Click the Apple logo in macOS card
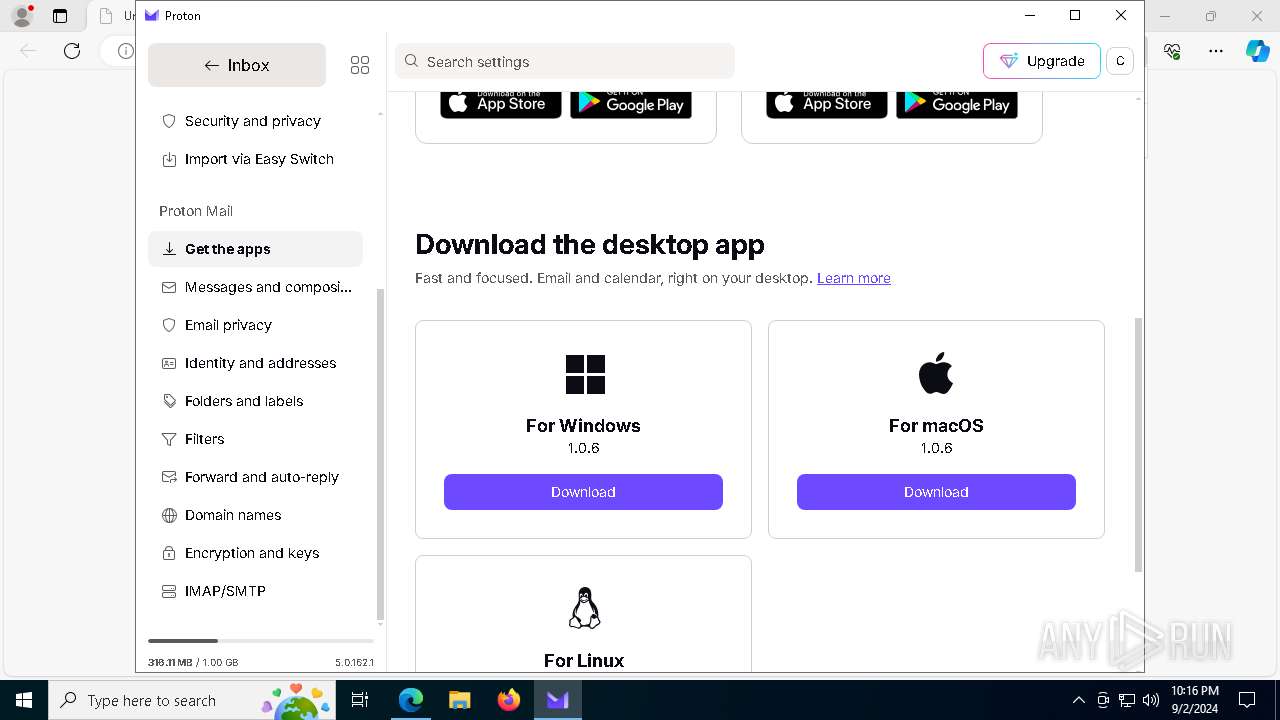This screenshot has width=1280, height=720. tap(936, 373)
